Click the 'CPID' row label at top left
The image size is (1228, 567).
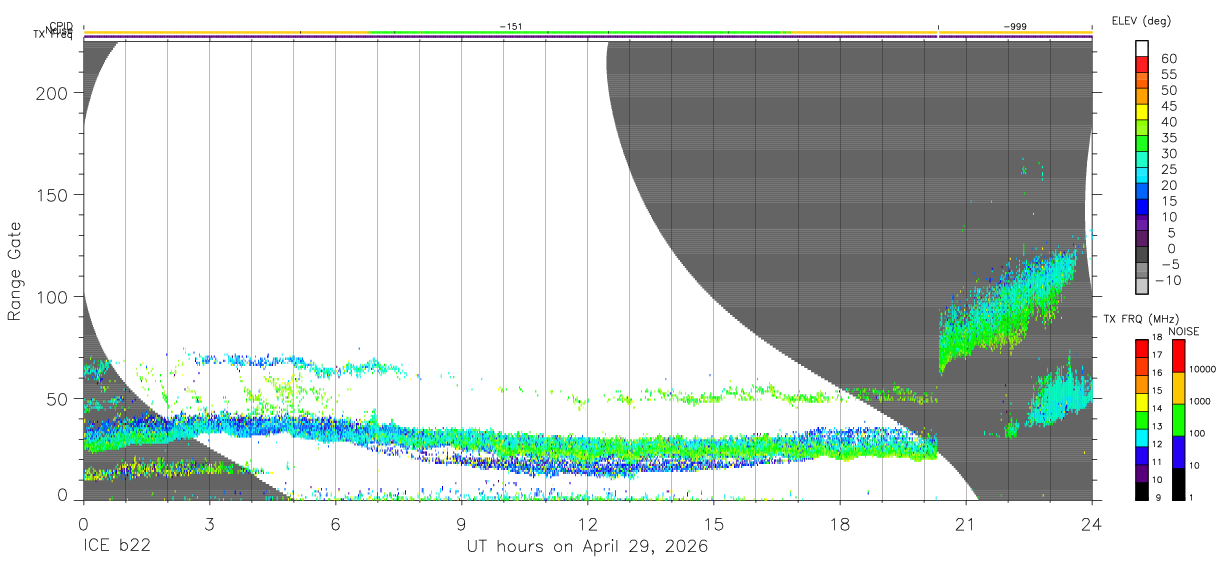[61, 26]
